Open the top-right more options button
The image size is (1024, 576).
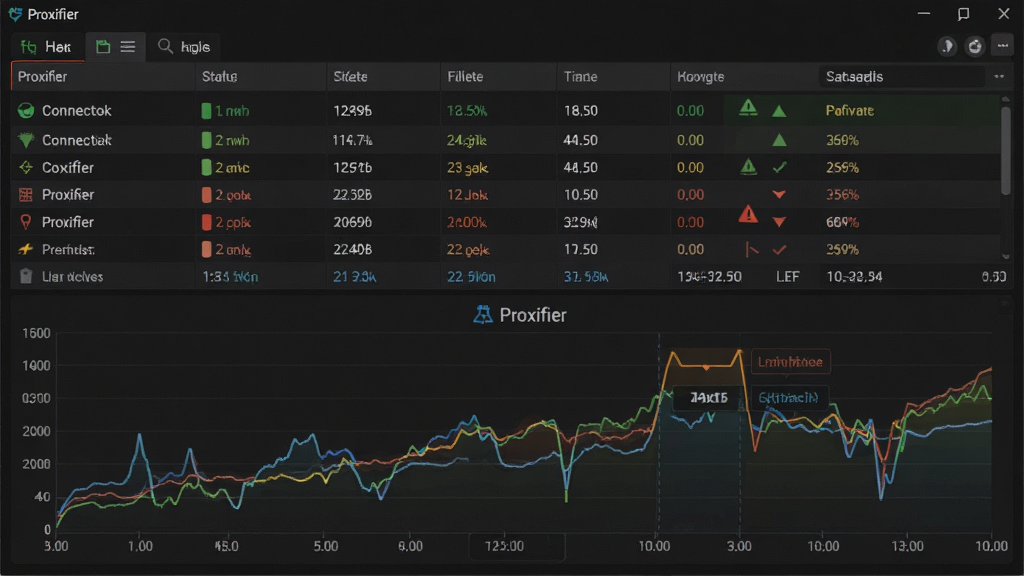pyautogui.click(x=1002, y=46)
